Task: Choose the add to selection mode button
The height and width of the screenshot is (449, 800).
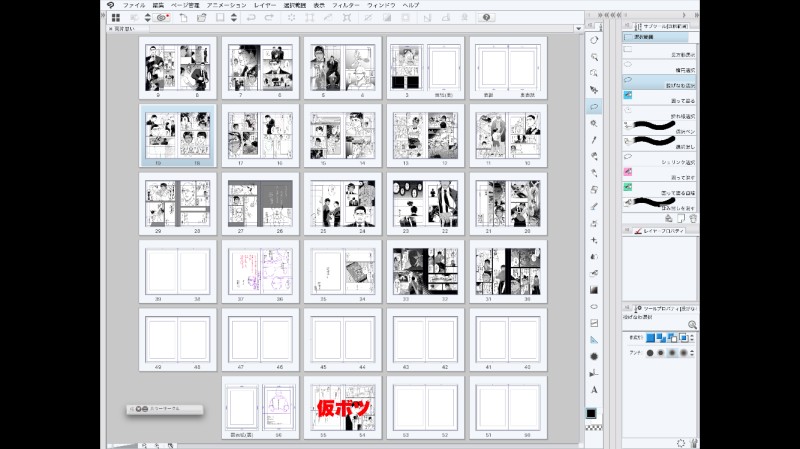Action: (661, 338)
